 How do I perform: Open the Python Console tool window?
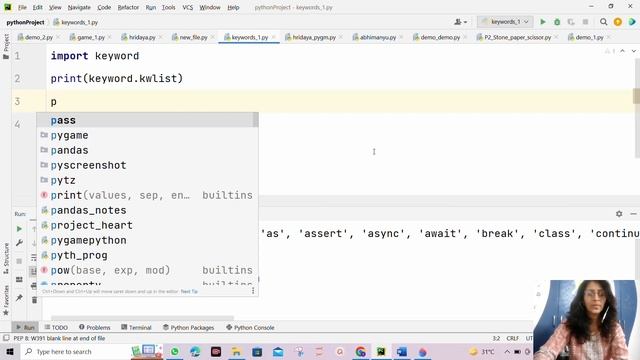[x=250, y=327]
